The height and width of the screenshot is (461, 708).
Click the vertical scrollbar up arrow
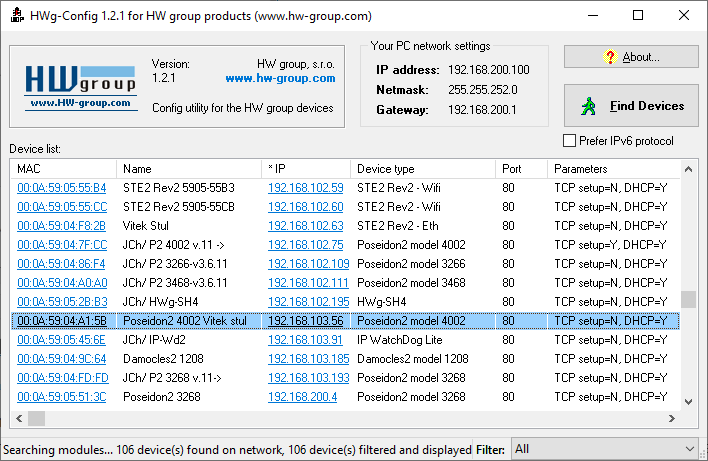pyautogui.click(x=688, y=169)
